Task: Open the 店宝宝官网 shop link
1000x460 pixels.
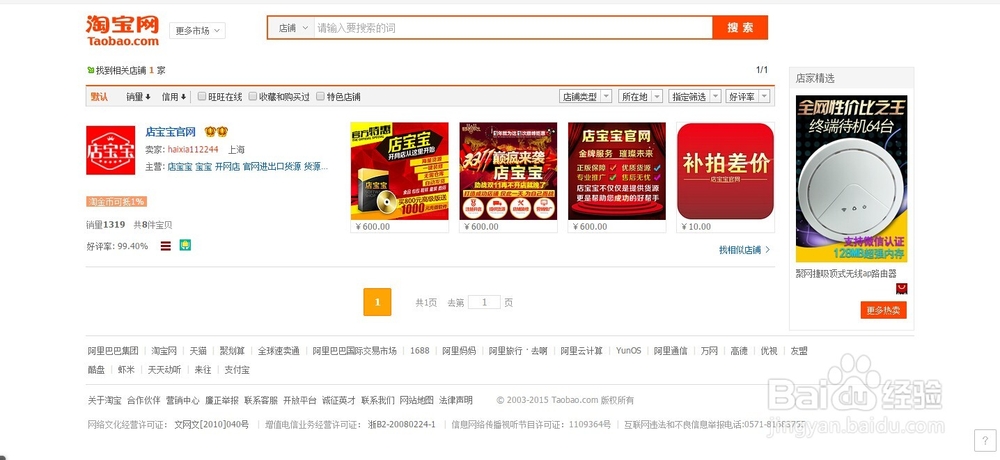Action: (x=170, y=131)
